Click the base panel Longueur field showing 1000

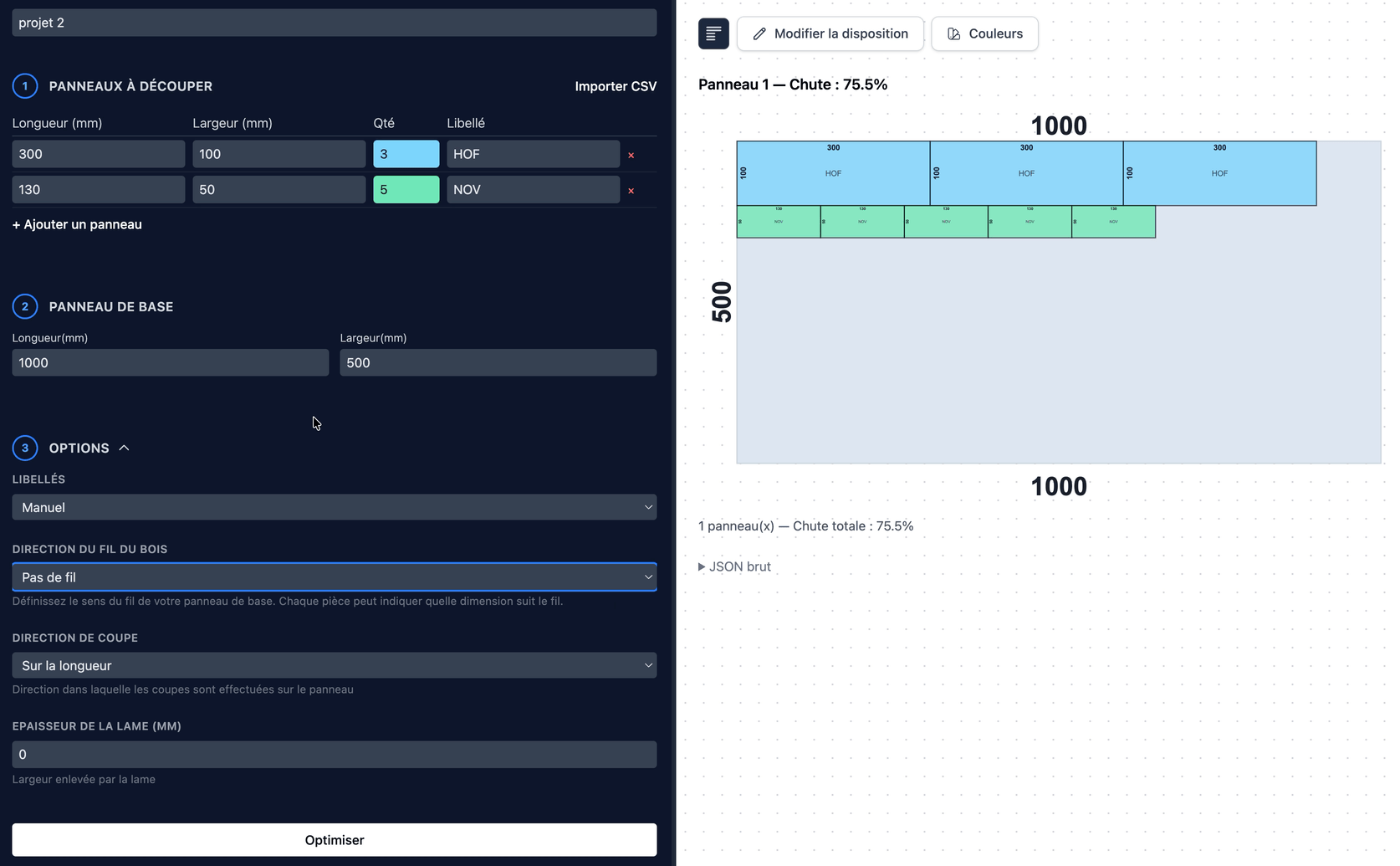pos(170,362)
